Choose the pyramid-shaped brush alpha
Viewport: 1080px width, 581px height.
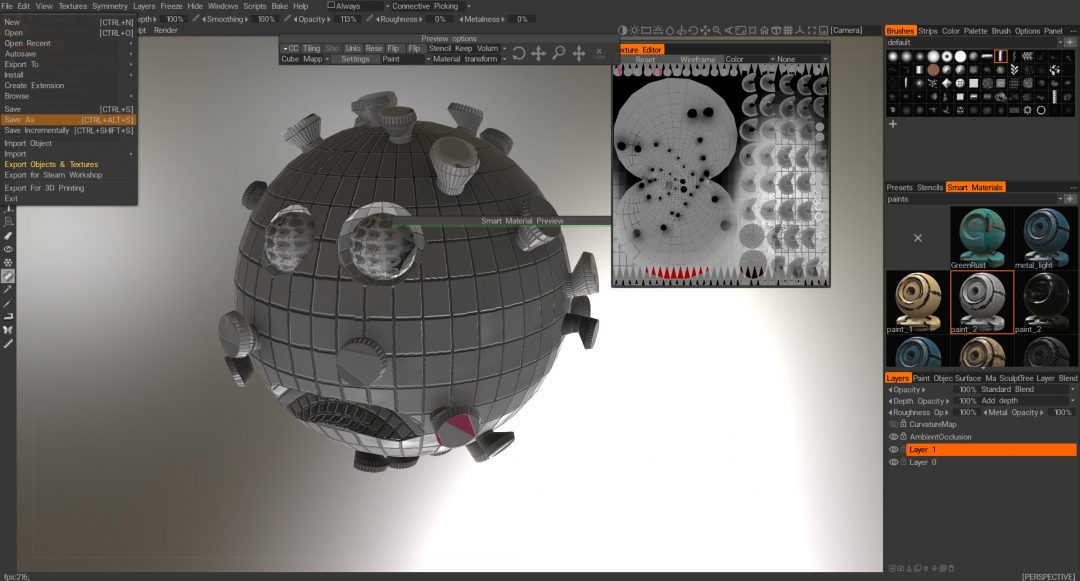(x=947, y=83)
